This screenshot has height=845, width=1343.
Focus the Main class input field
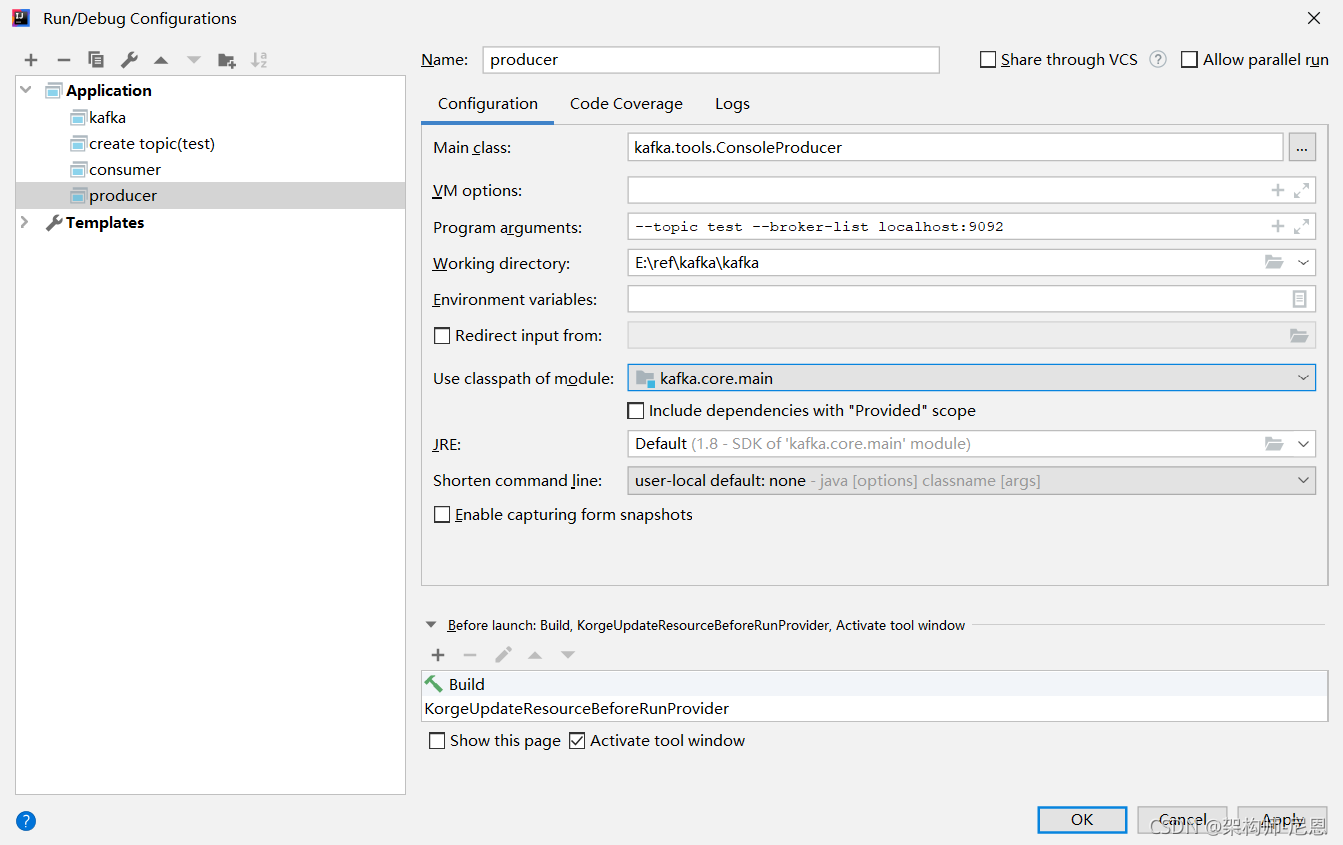tap(955, 147)
